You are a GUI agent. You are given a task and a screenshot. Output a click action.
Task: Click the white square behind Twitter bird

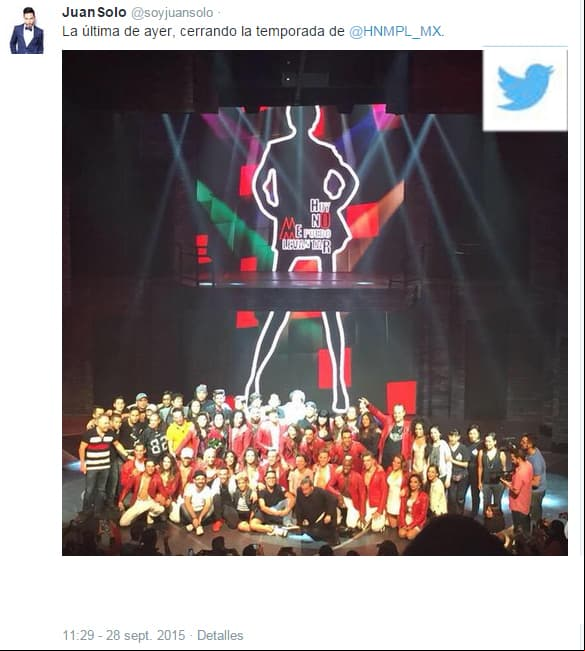coord(525,89)
